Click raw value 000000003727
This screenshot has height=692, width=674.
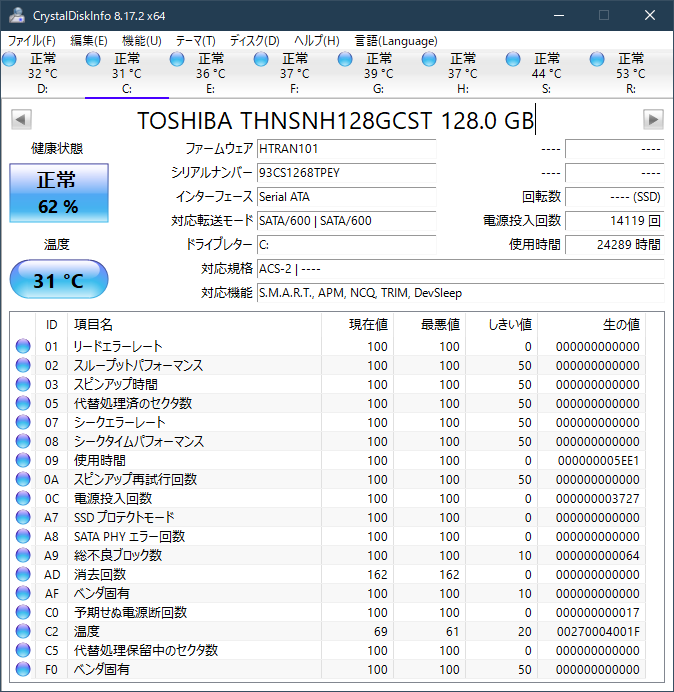pyautogui.click(x=598, y=499)
